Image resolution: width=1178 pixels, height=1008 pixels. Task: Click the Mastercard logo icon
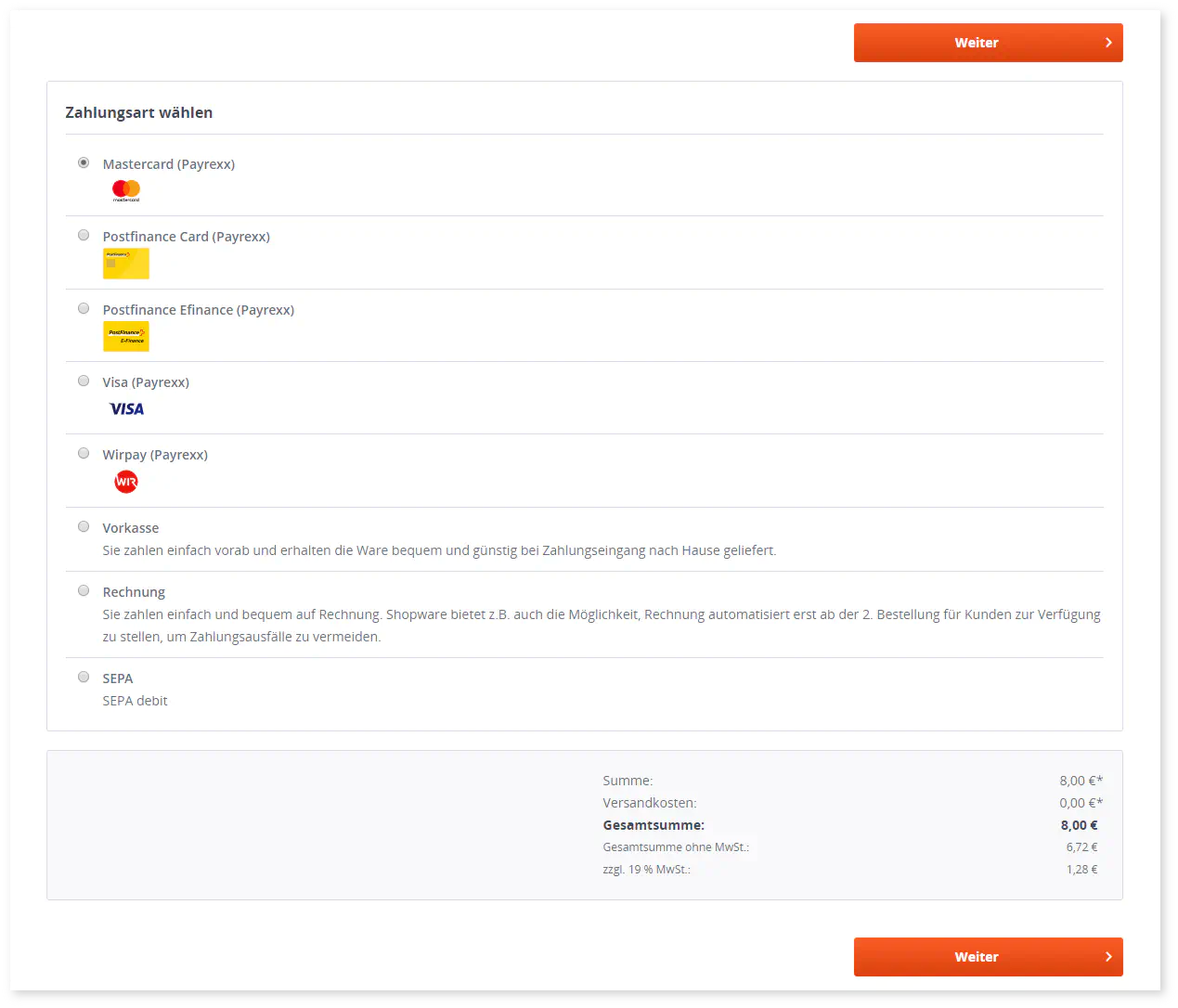[x=126, y=190]
